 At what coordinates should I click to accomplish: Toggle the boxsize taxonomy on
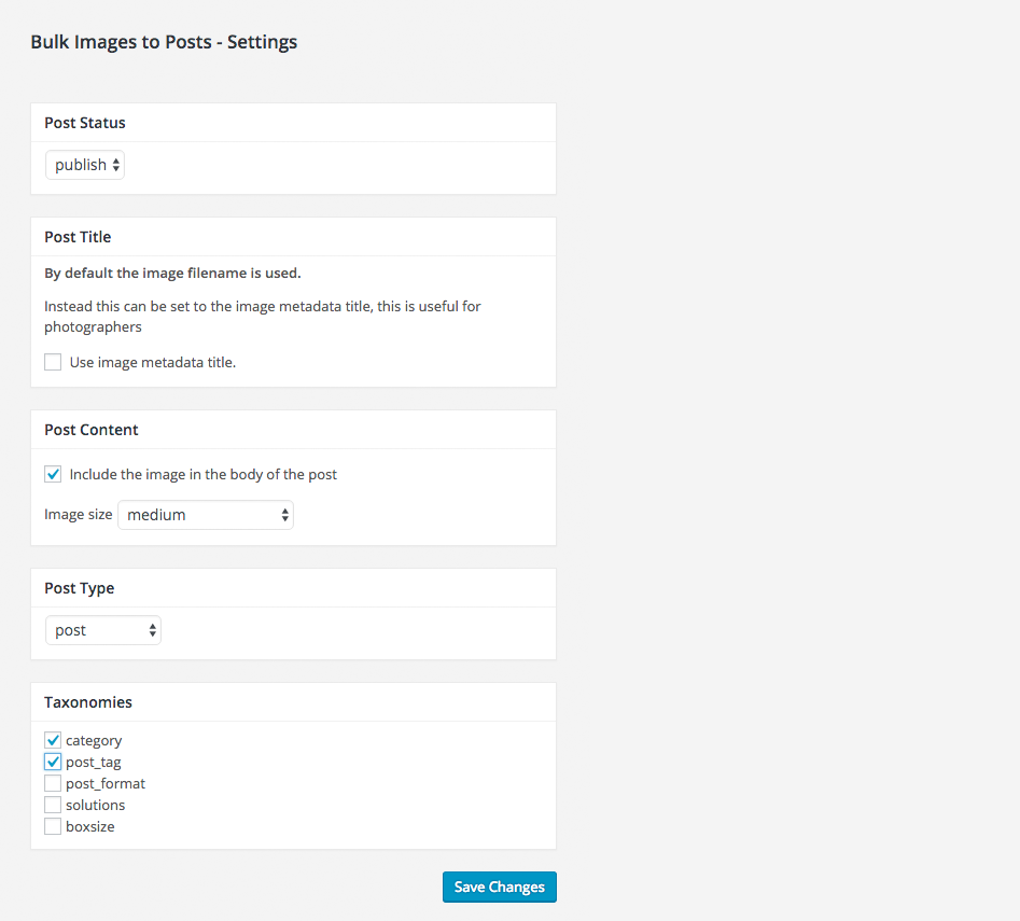(52, 826)
